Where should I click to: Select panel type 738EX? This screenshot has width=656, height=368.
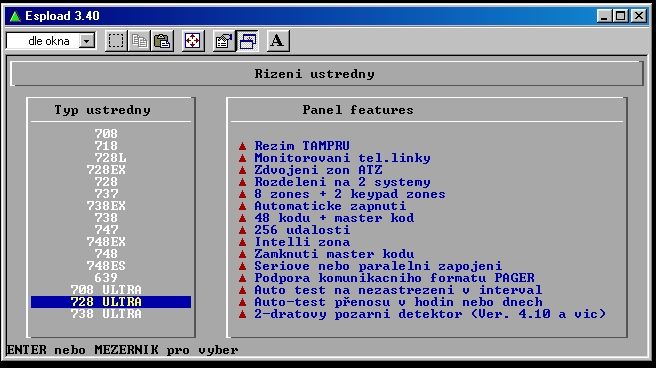tap(106, 206)
